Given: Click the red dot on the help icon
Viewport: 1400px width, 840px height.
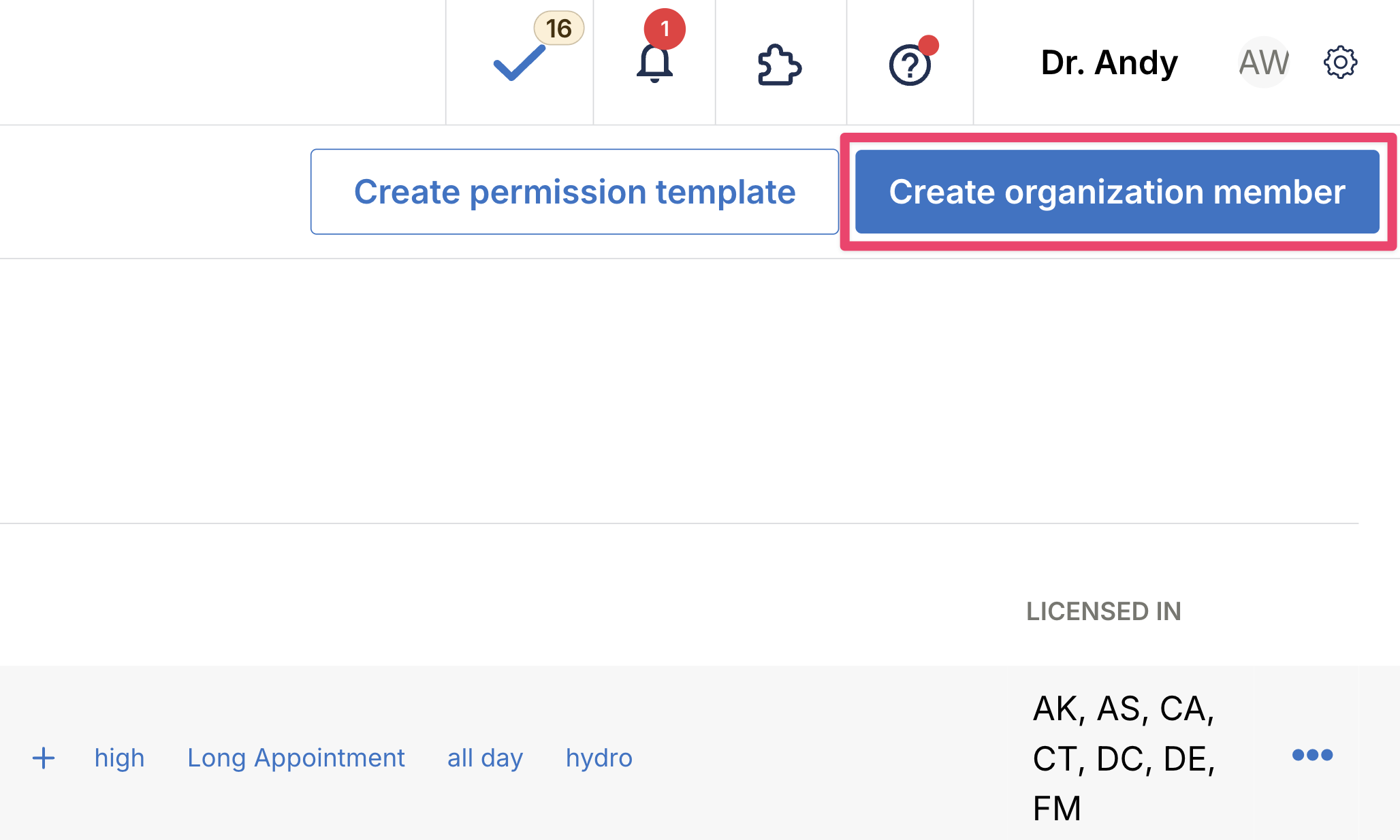Looking at the screenshot, I should 929,46.
